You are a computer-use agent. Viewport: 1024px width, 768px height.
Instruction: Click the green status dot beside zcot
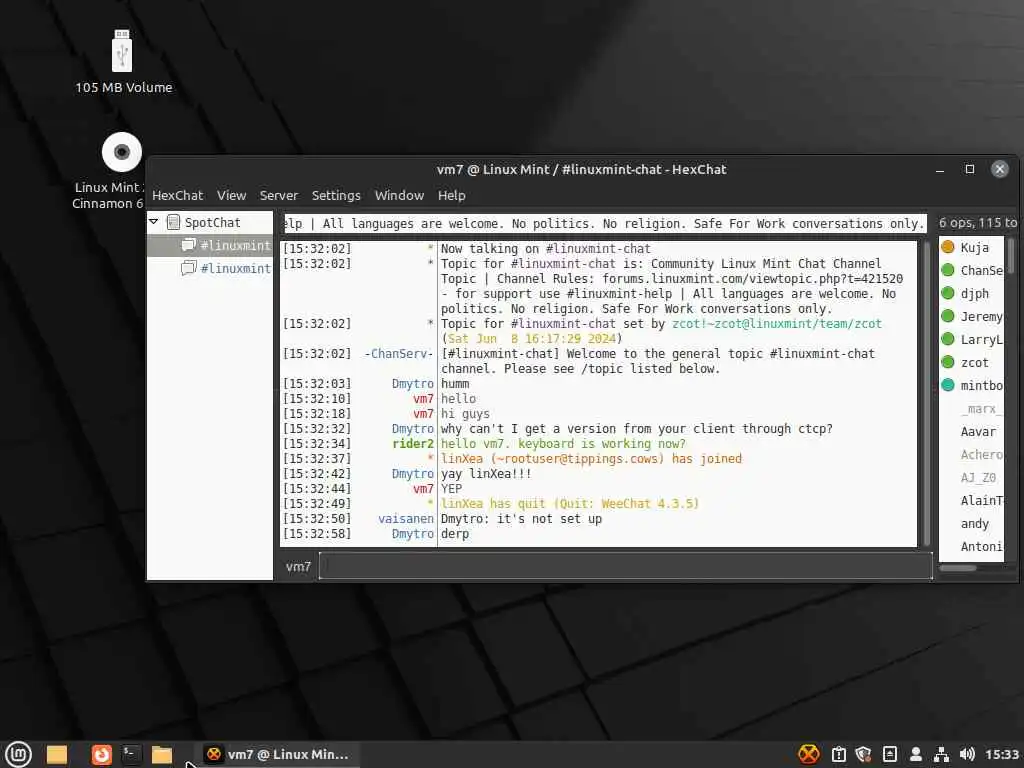click(948, 362)
